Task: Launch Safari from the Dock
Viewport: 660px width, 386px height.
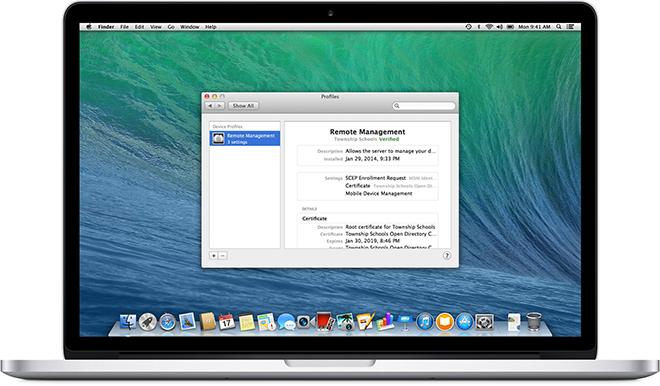Action: click(x=168, y=322)
